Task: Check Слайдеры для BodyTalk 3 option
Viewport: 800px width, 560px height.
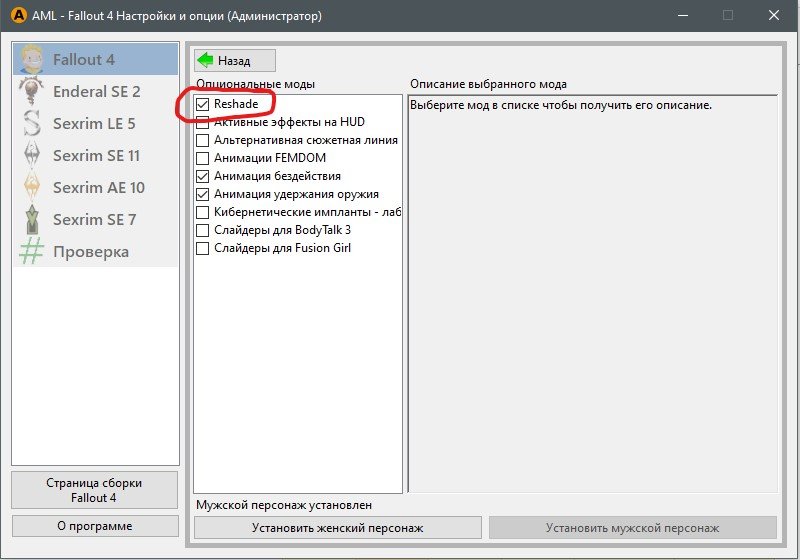Action: pyautogui.click(x=203, y=230)
